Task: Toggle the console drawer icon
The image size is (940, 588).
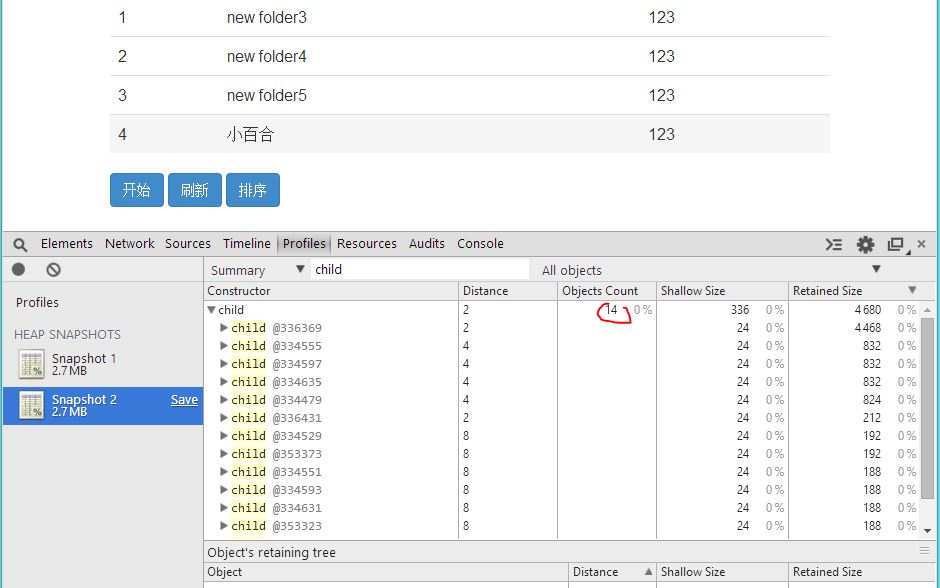Action: point(834,244)
